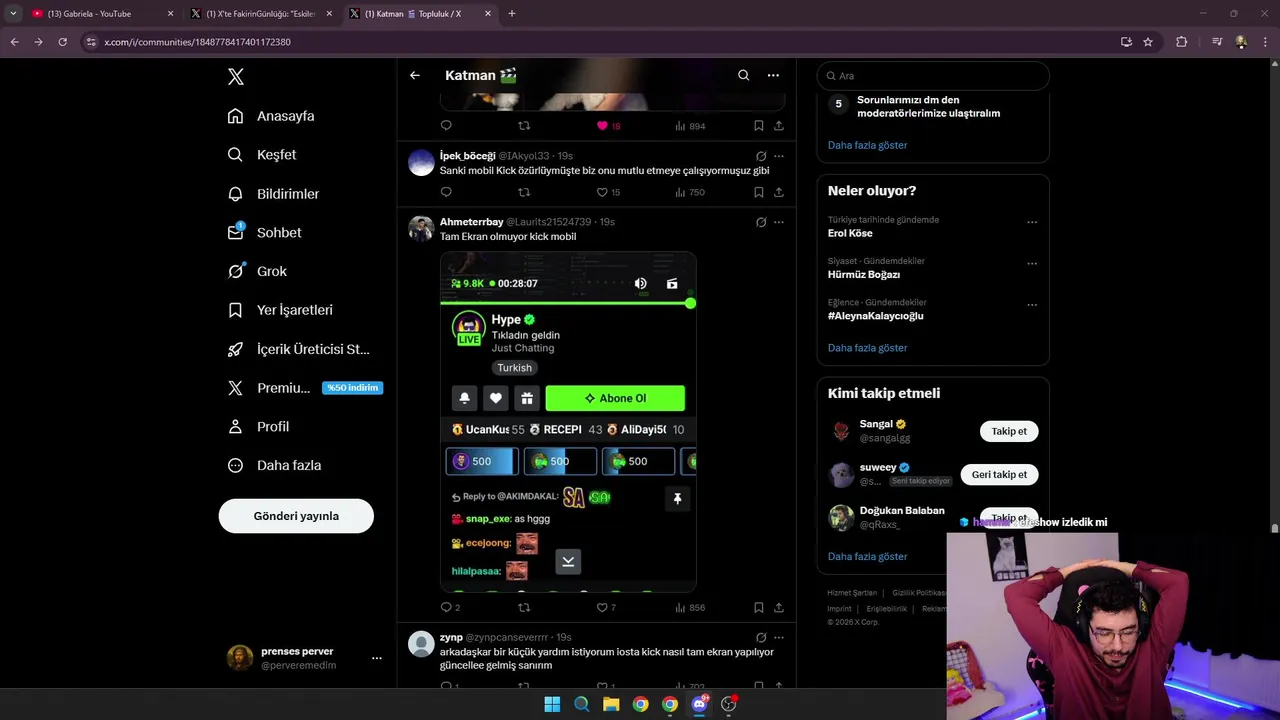This screenshot has height=720, width=1280.
Task: Bookmark Ahmeterrbay's post
Action: 759,607
